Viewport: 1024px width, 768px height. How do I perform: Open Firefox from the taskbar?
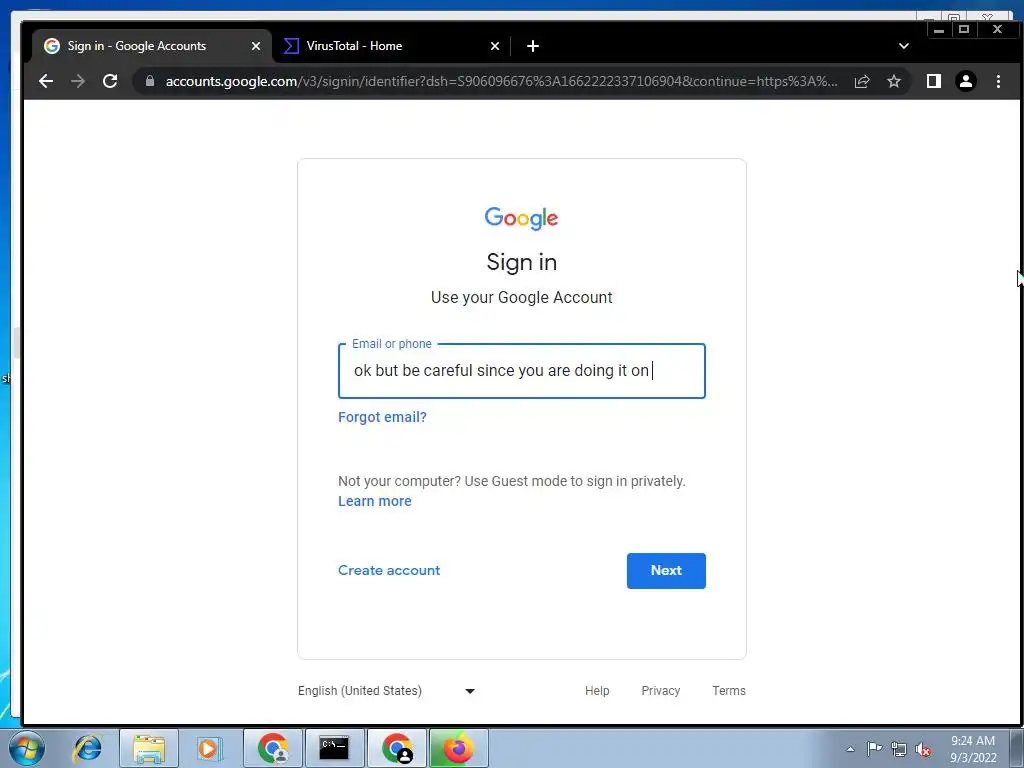[458, 748]
